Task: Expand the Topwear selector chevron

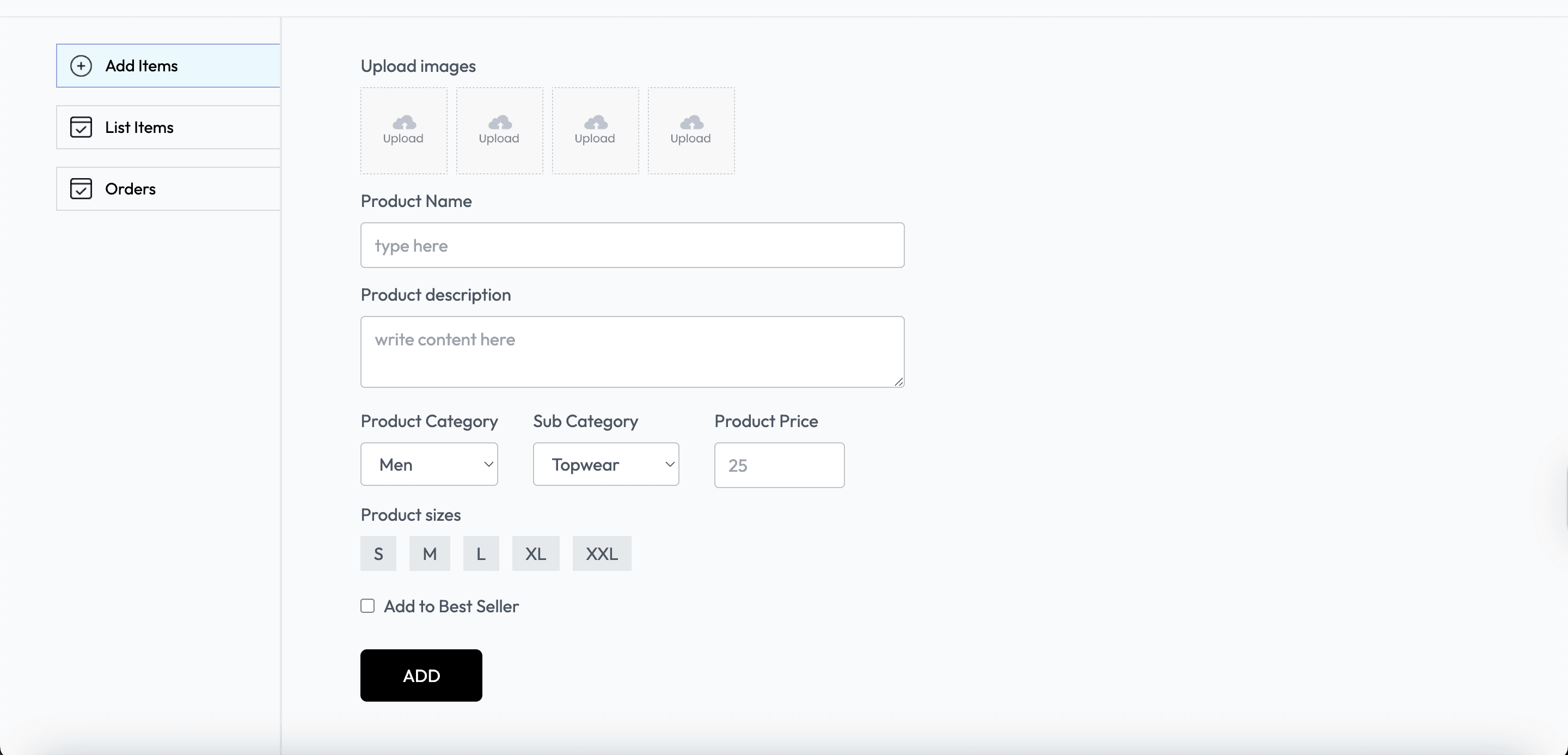Action: [670, 464]
